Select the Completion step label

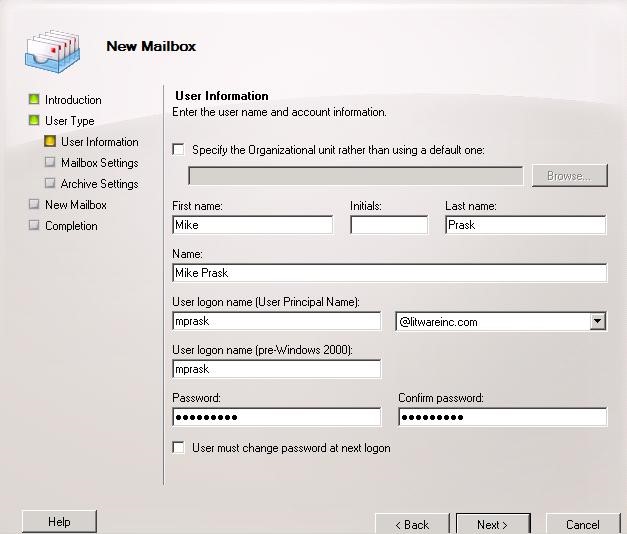click(71, 226)
